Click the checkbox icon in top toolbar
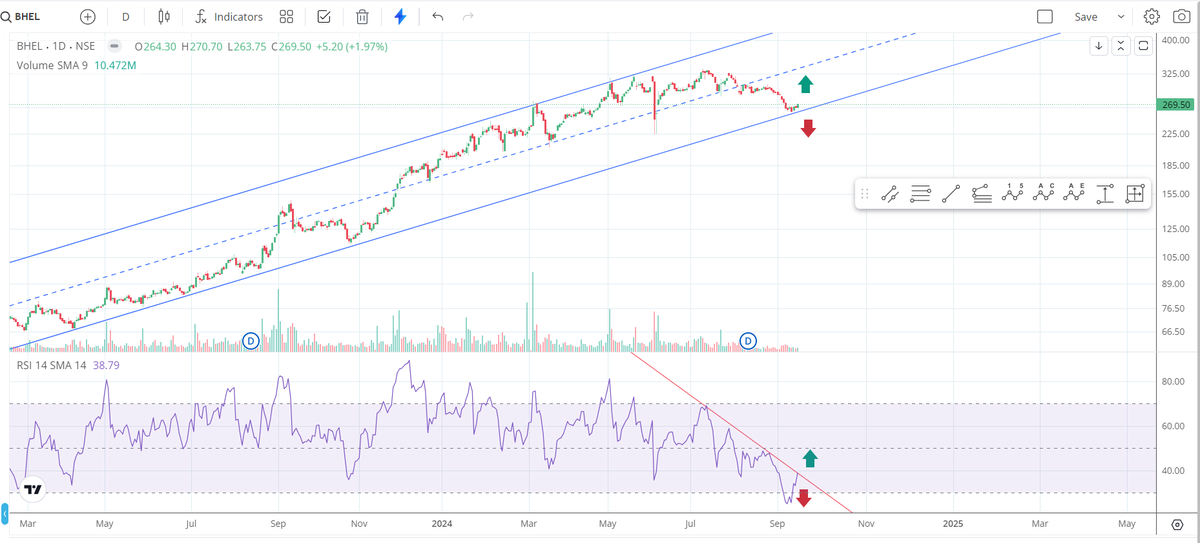1200x543 pixels. click(323, 16)
